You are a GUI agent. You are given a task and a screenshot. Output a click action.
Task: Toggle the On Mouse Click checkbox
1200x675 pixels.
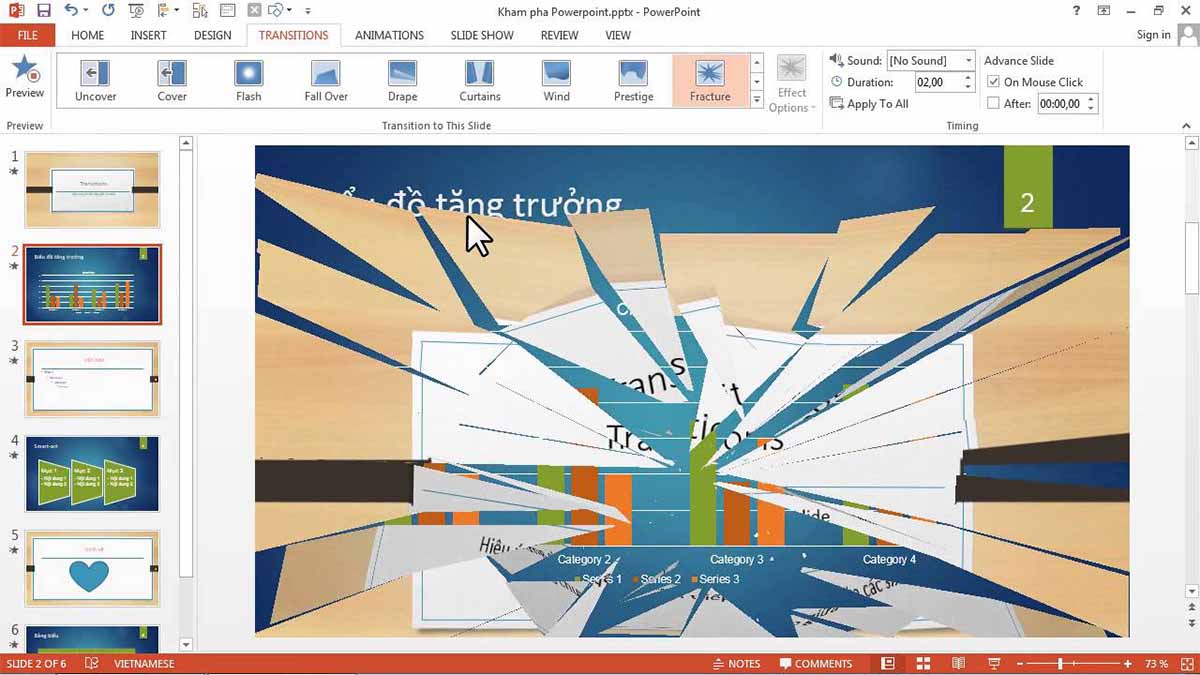tap(993, 82)
